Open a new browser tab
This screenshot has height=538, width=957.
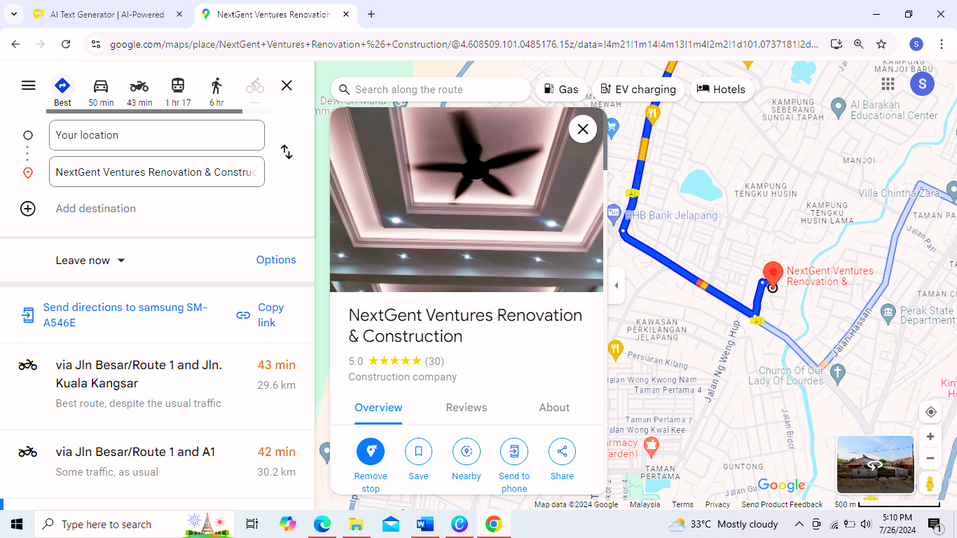[x=371, y=14]
